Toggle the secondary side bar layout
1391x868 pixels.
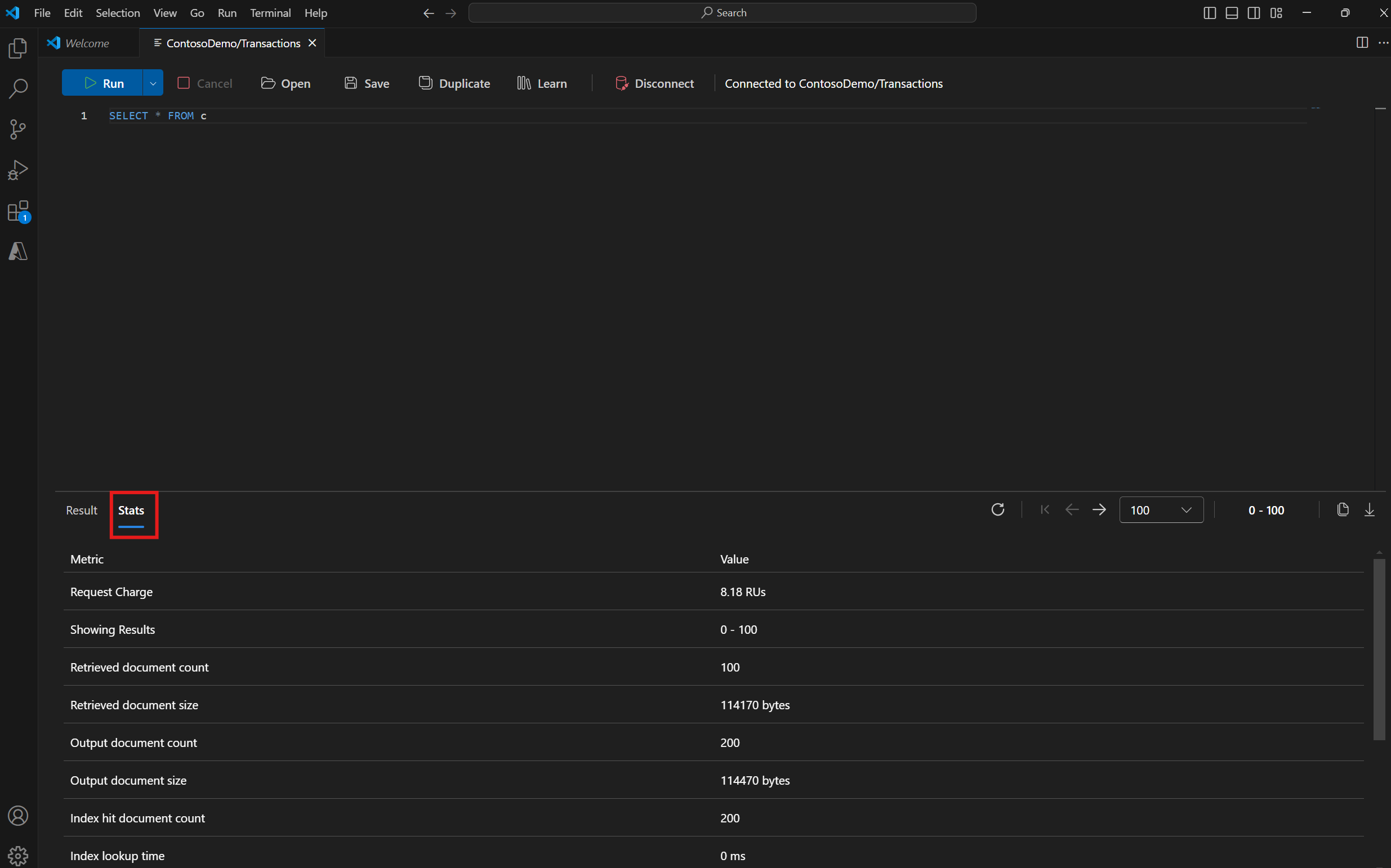pyautogui.click(x=1254, y=12)
